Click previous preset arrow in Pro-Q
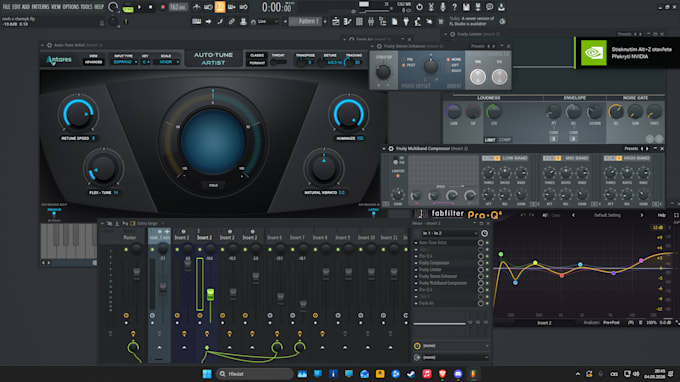The height and width of the screenshot is (382, 680). (573, 215)
